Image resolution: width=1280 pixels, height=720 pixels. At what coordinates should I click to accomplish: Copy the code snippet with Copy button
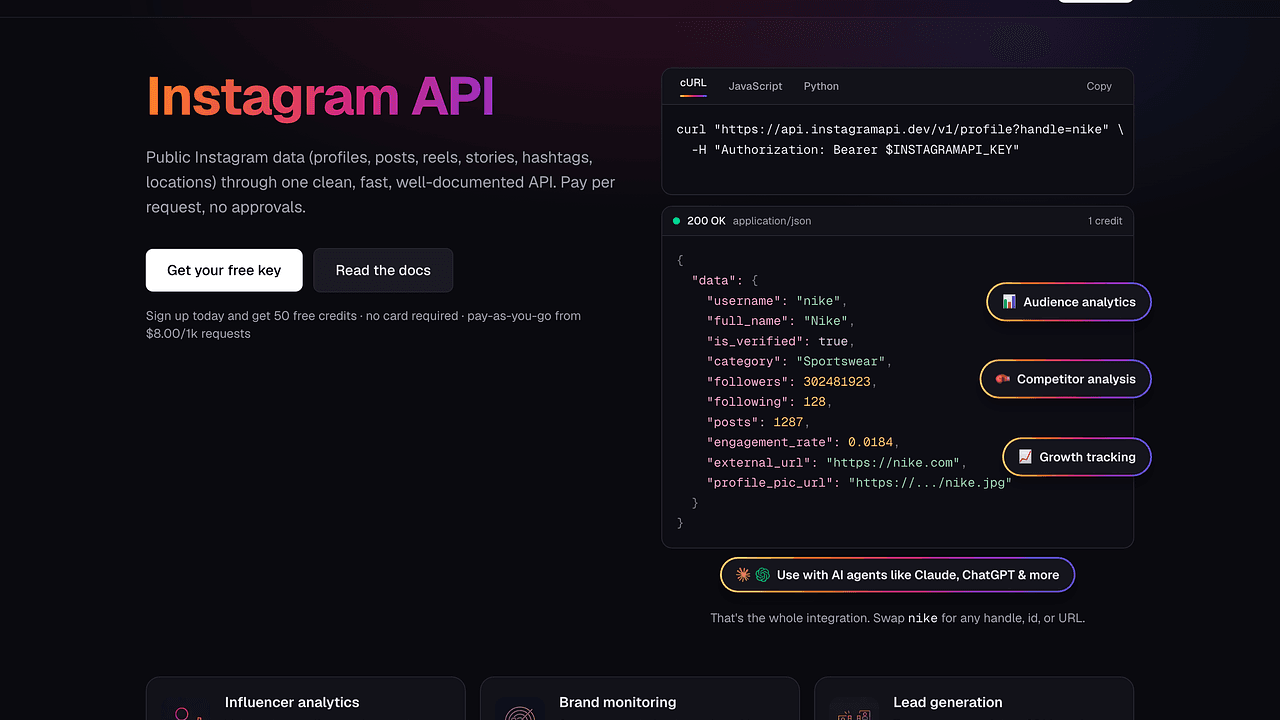(x=1099, y=86)
